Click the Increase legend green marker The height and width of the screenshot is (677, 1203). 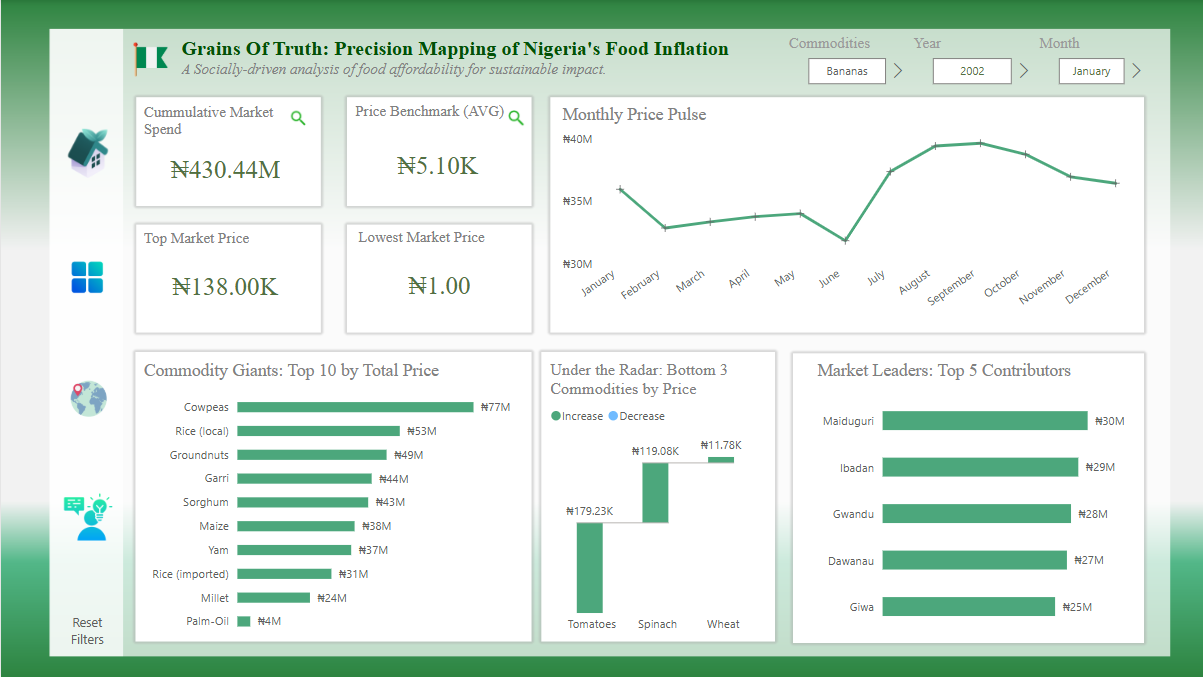click(x=556, y=416)
